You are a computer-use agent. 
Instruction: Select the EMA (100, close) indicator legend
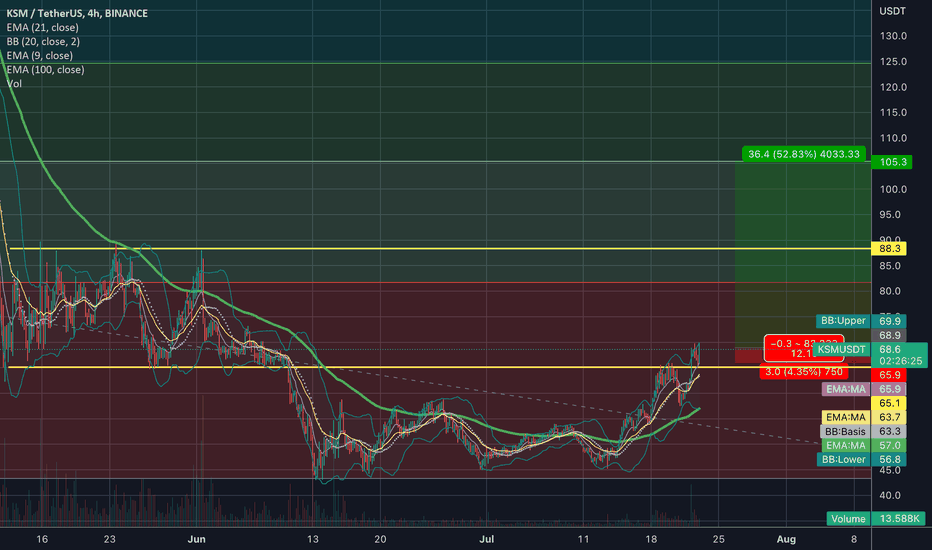click(x=45, y=70)
